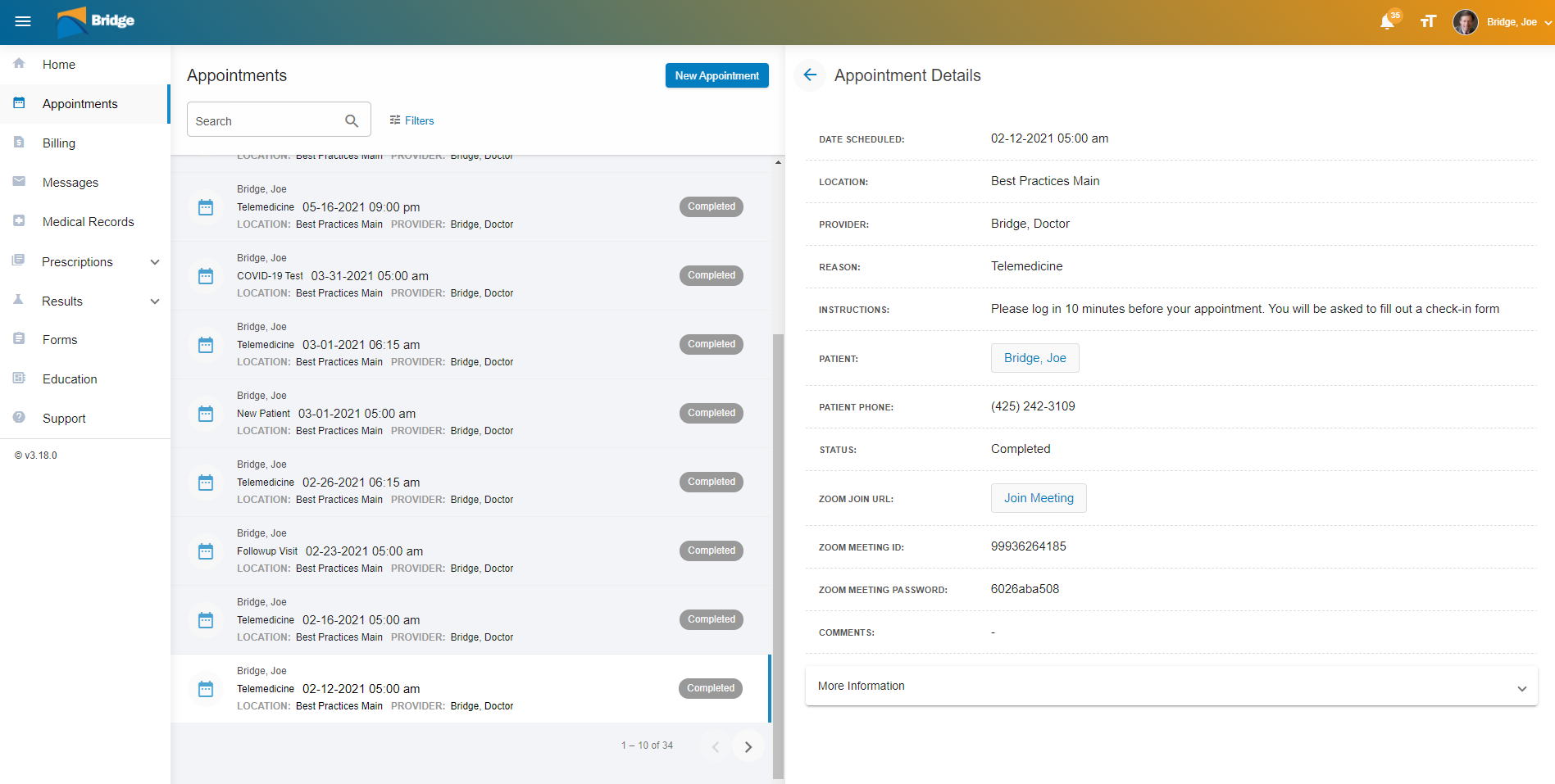Open notifications bell with 35 badge
The height and width of the screenshot is (784, 1555).
point(1388,21)
